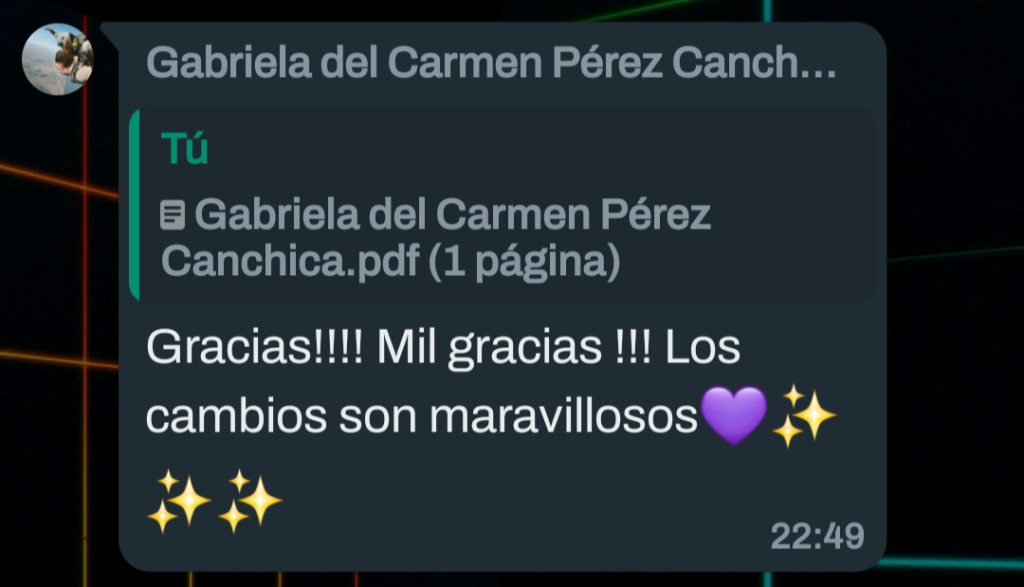Click the green vertical bar of quoted message
This screenshot has height=587, width=1024.
coord(135,205)
